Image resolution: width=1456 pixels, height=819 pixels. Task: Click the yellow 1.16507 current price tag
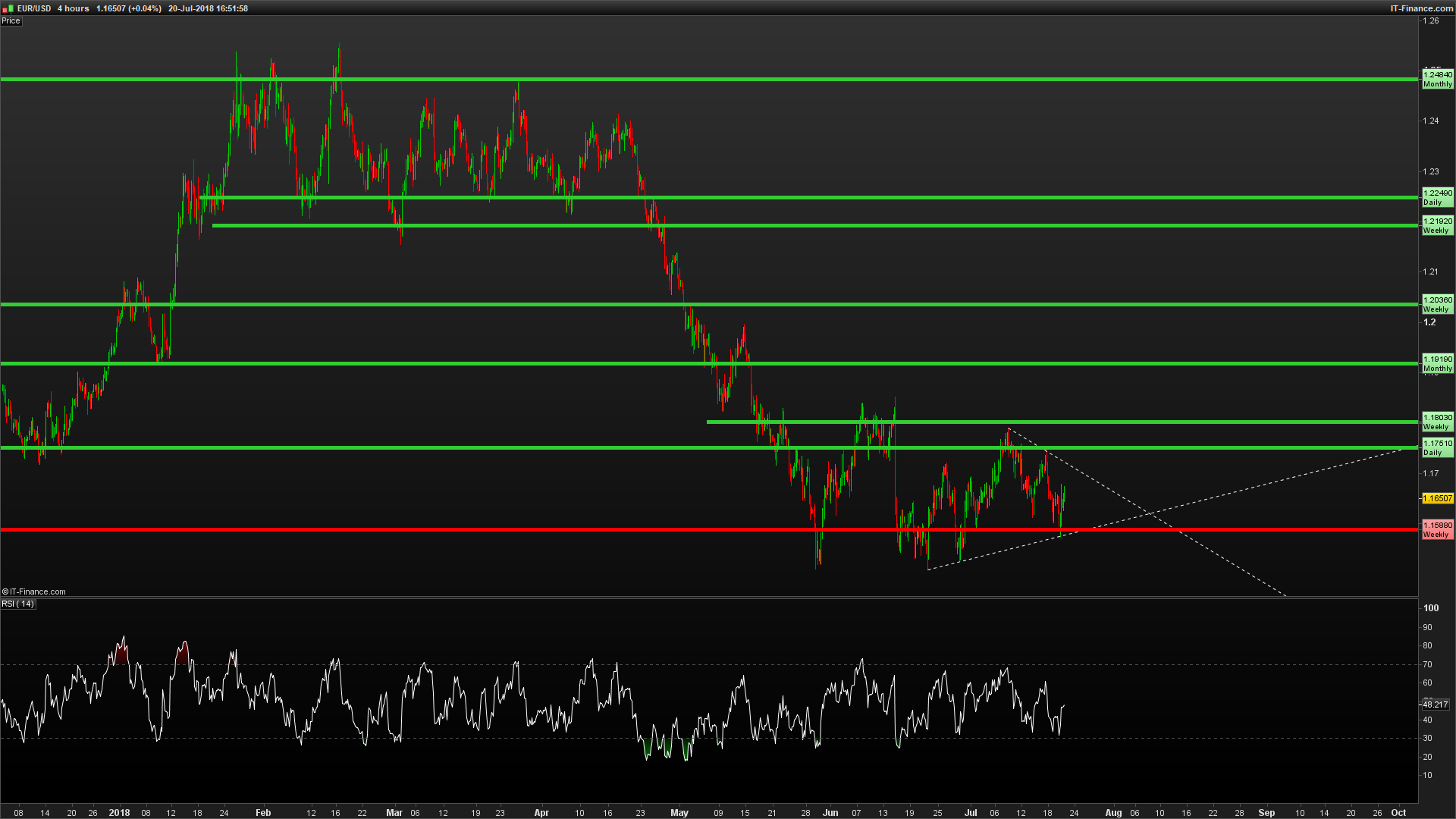click(x=1437, y=498)
